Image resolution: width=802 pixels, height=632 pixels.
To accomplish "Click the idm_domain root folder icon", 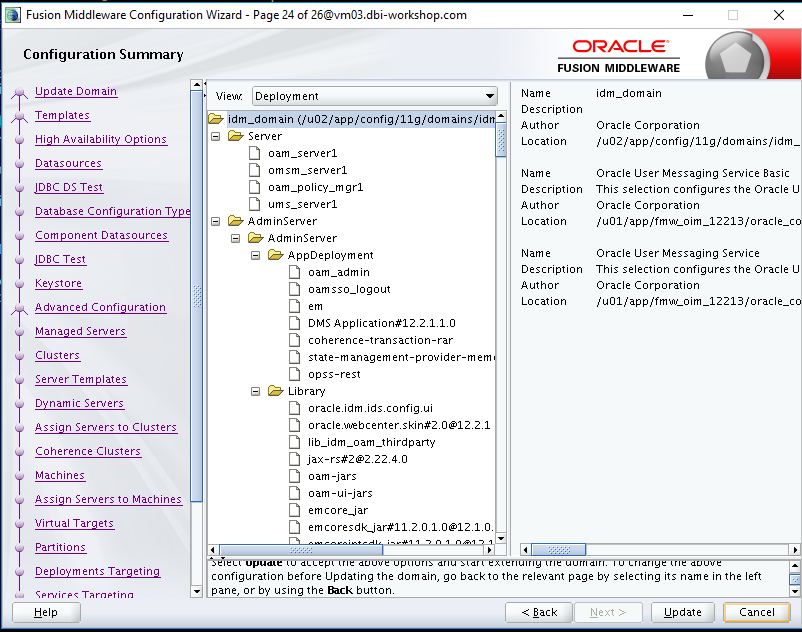I will [x=216, y=119].
